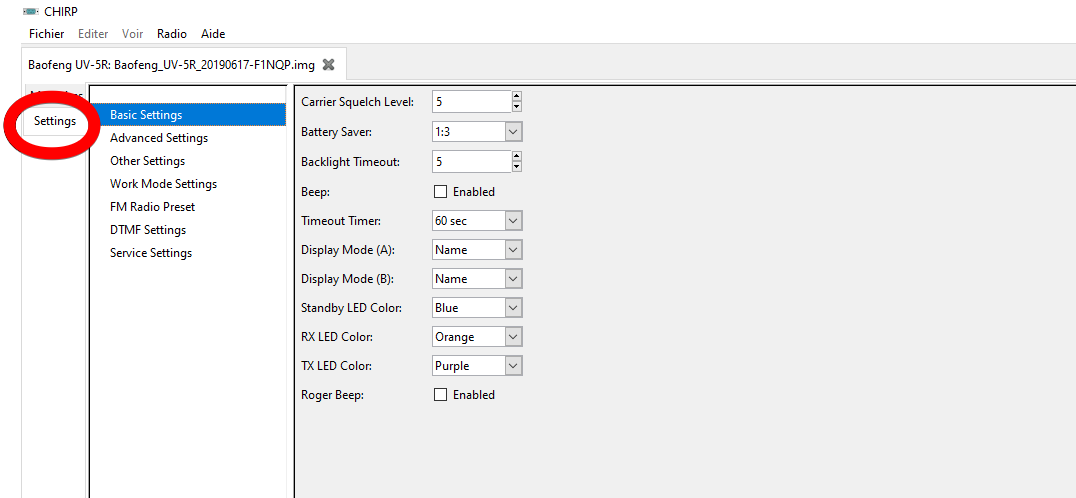Switch to the Settings side tab
The image size is (1076, 498).
(x=55, y=121)
